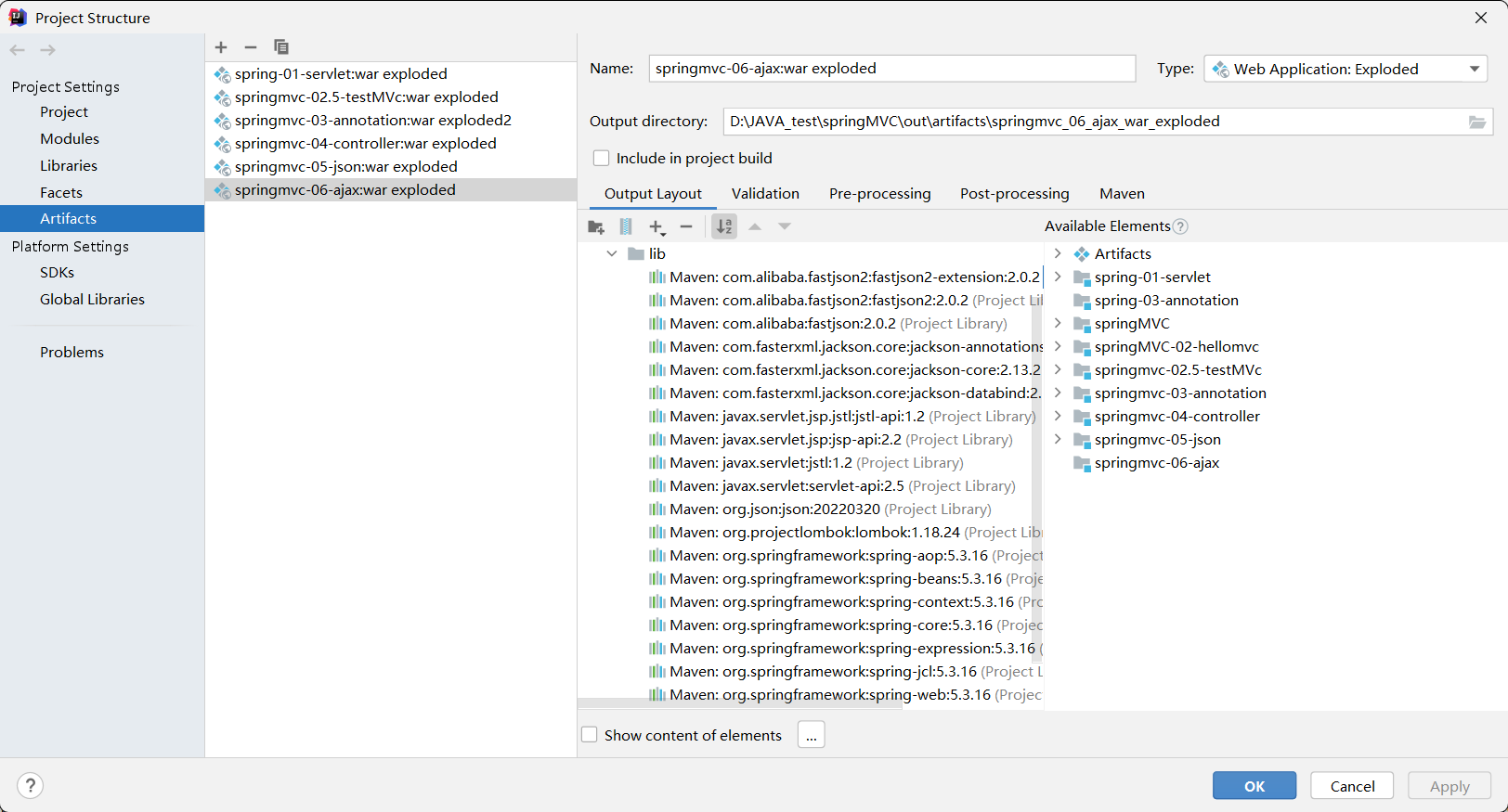
Task: Select org.json:json:20220320 library entry
Action: coord(820,509)
